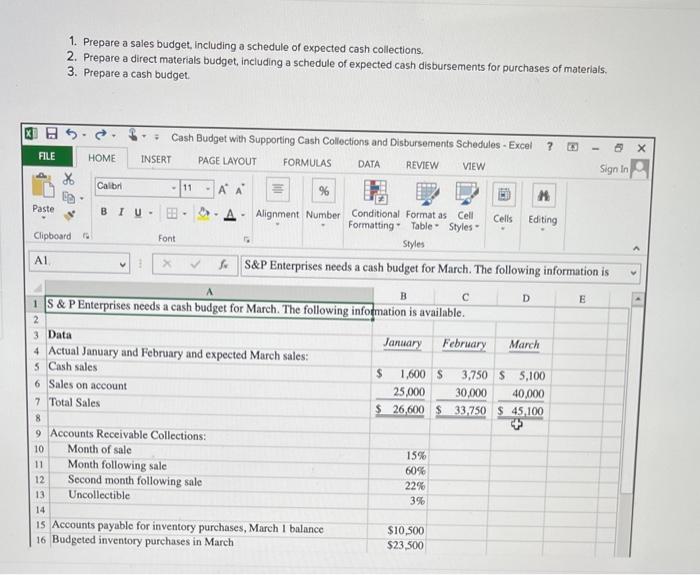Customize Quick Access Toolbar dropdown

(x=156, y=136)
